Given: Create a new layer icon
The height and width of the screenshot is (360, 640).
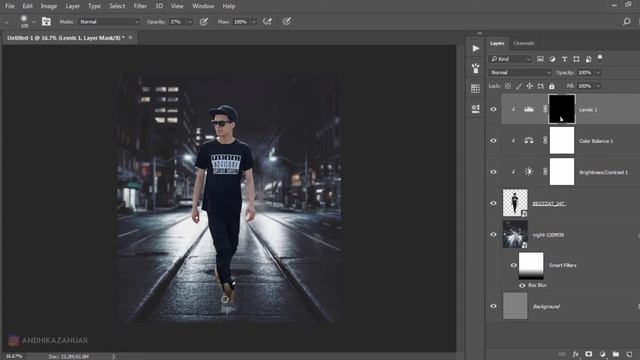Looking at the screenshot, I should 629,354.
